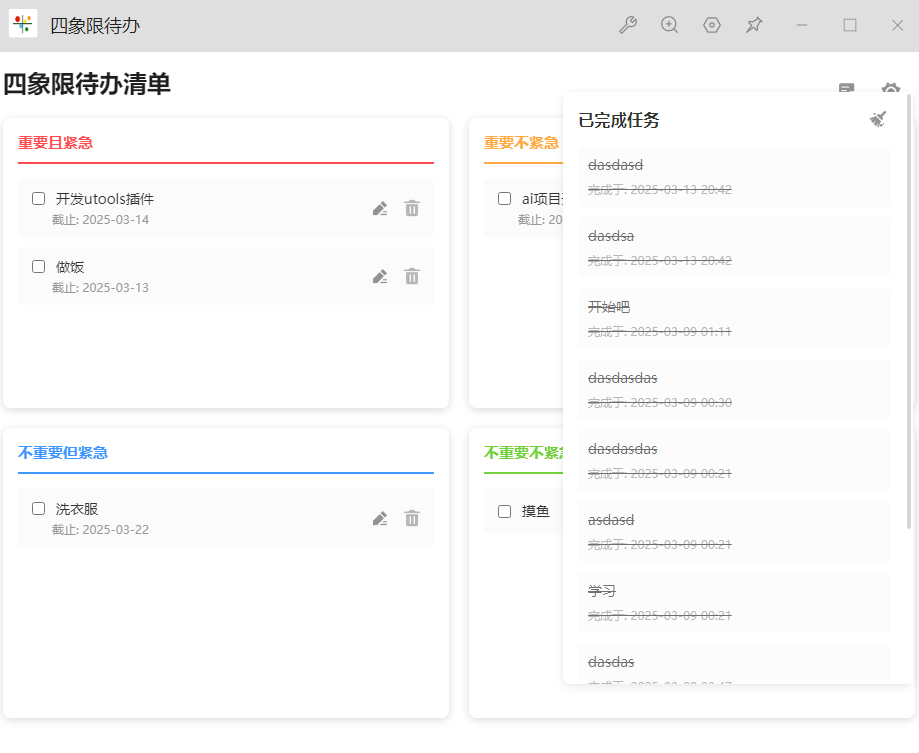Image resolution: width=919 pixels, height=753 pixels.
Task: Click deadline 截止: 2025-03-14
Action: point(100,220)
